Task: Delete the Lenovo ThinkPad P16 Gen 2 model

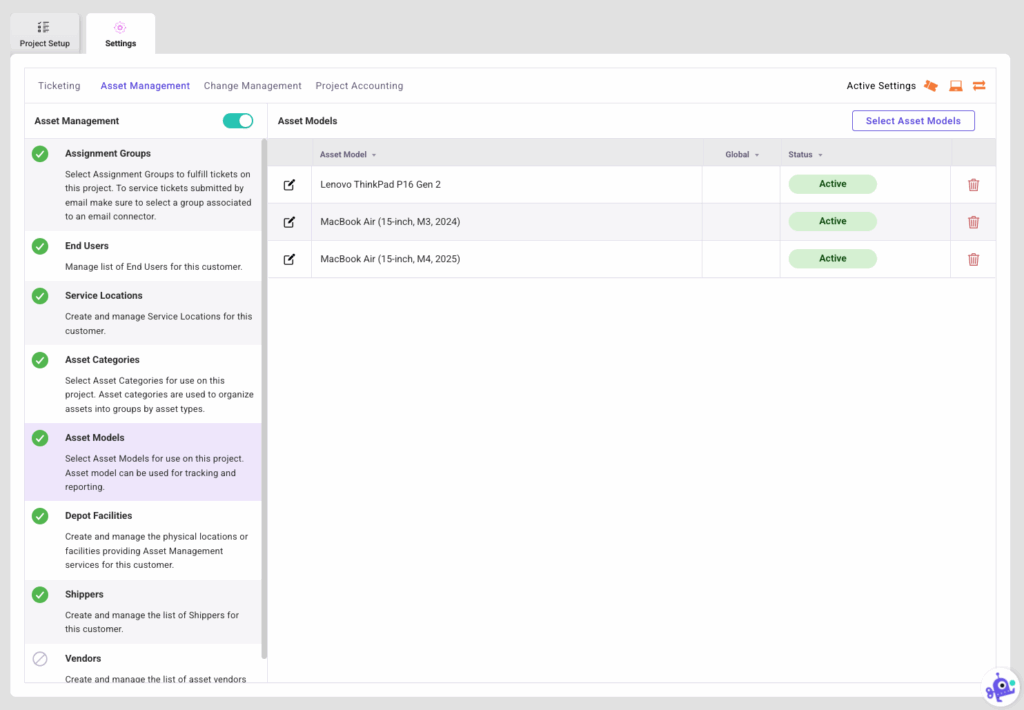Action: coord(973,184)
